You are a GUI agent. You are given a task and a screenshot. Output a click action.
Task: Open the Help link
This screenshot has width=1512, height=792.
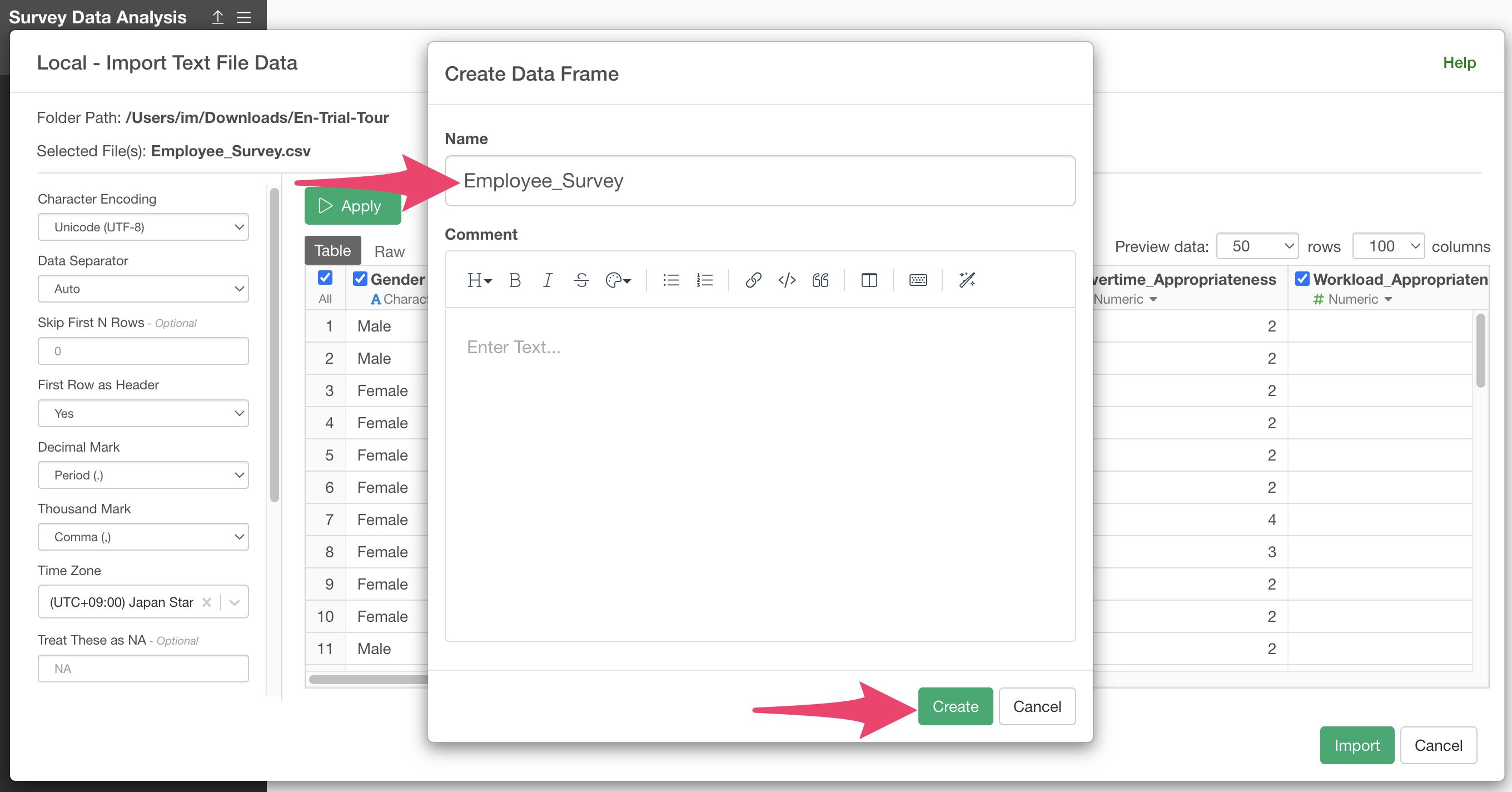pos(1459,62)
